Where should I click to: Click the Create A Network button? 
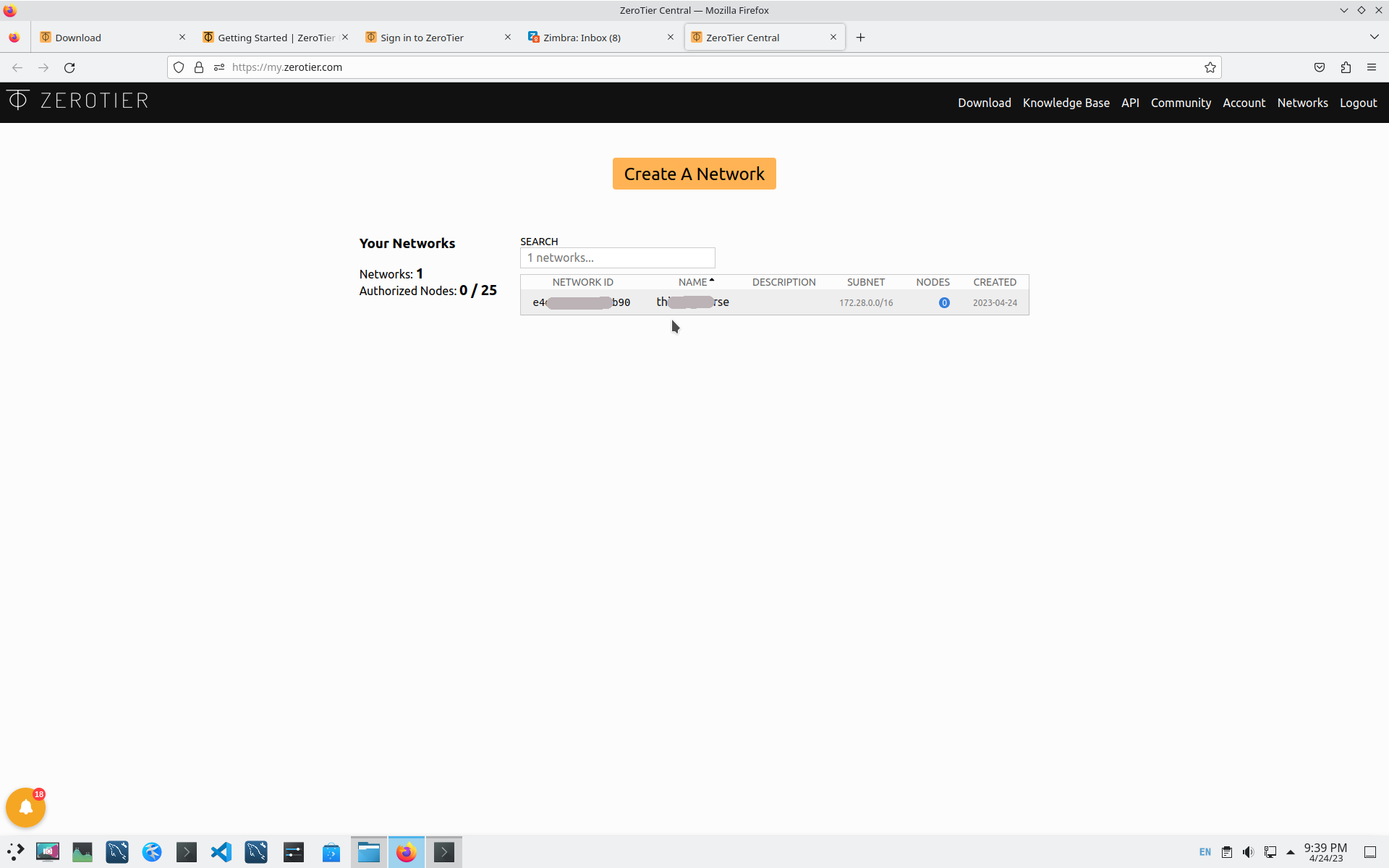(694, 174)
